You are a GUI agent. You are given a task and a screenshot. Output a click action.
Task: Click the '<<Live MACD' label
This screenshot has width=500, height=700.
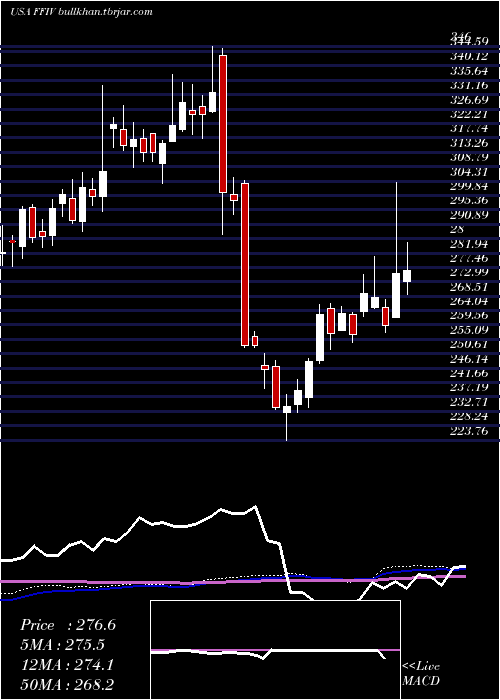tap(421, 674)
